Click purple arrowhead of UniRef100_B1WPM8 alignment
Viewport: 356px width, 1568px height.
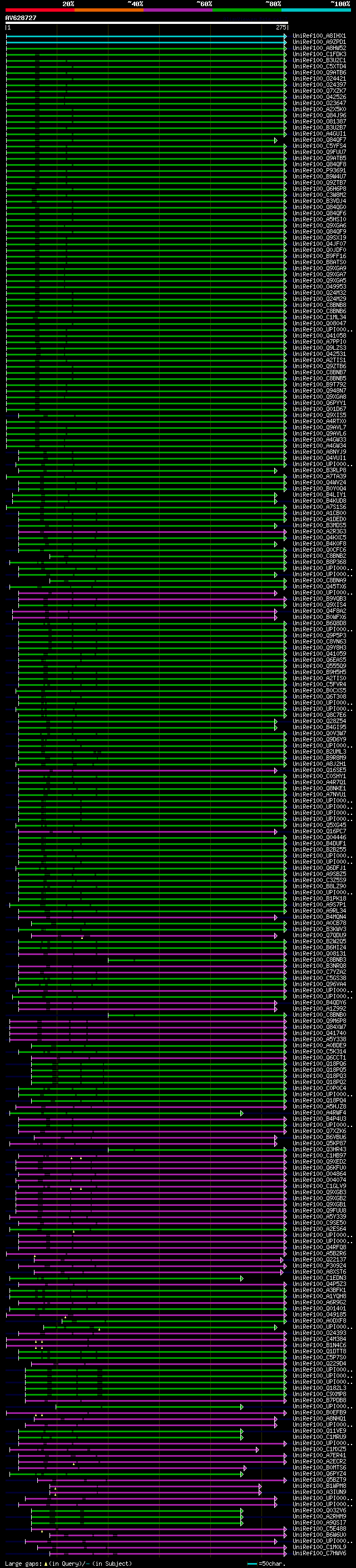[260, 1485]
